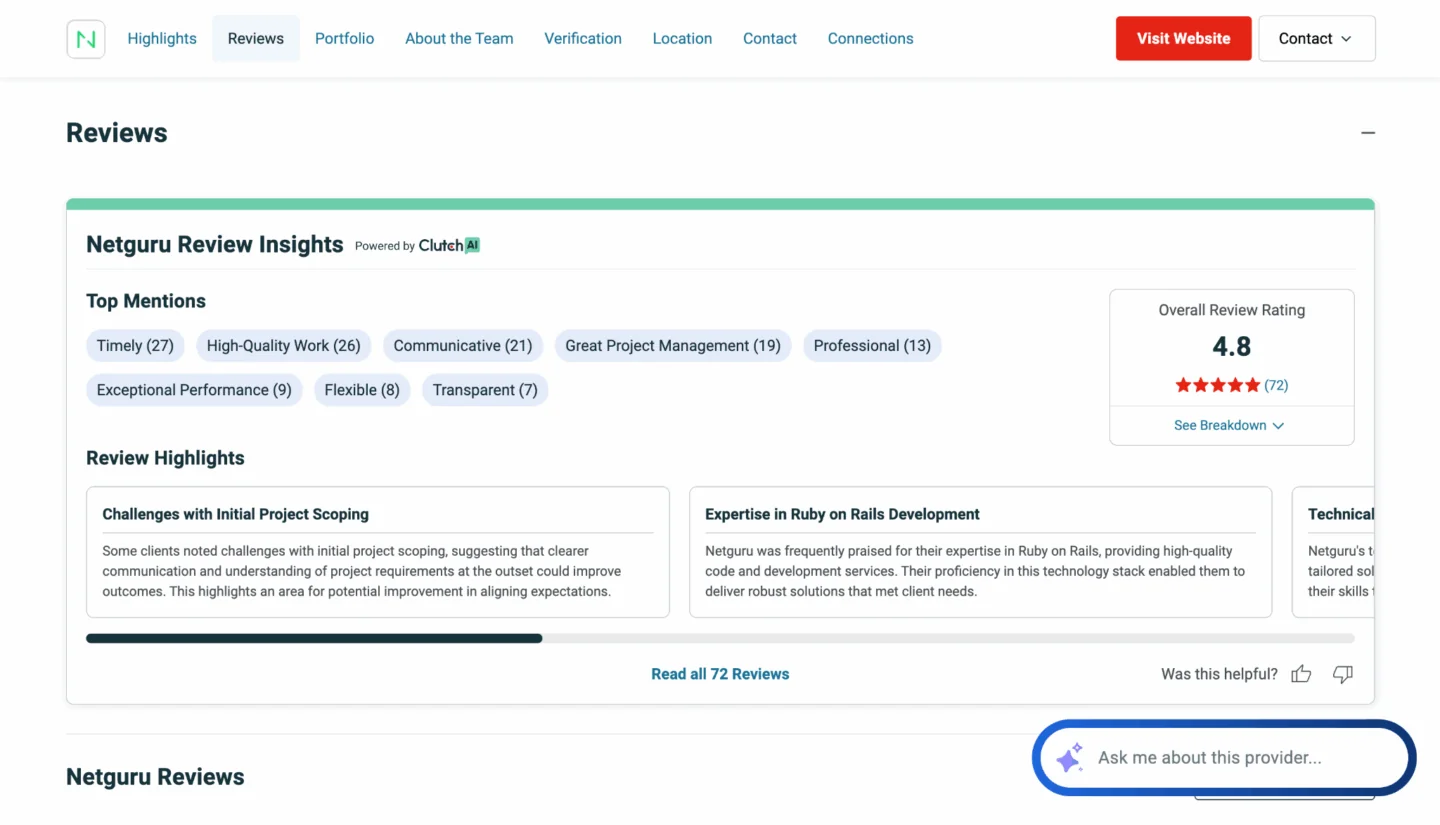Click the Visit Website button
This screenshot has height=825, width=1440.
(x=1183, y=38)
